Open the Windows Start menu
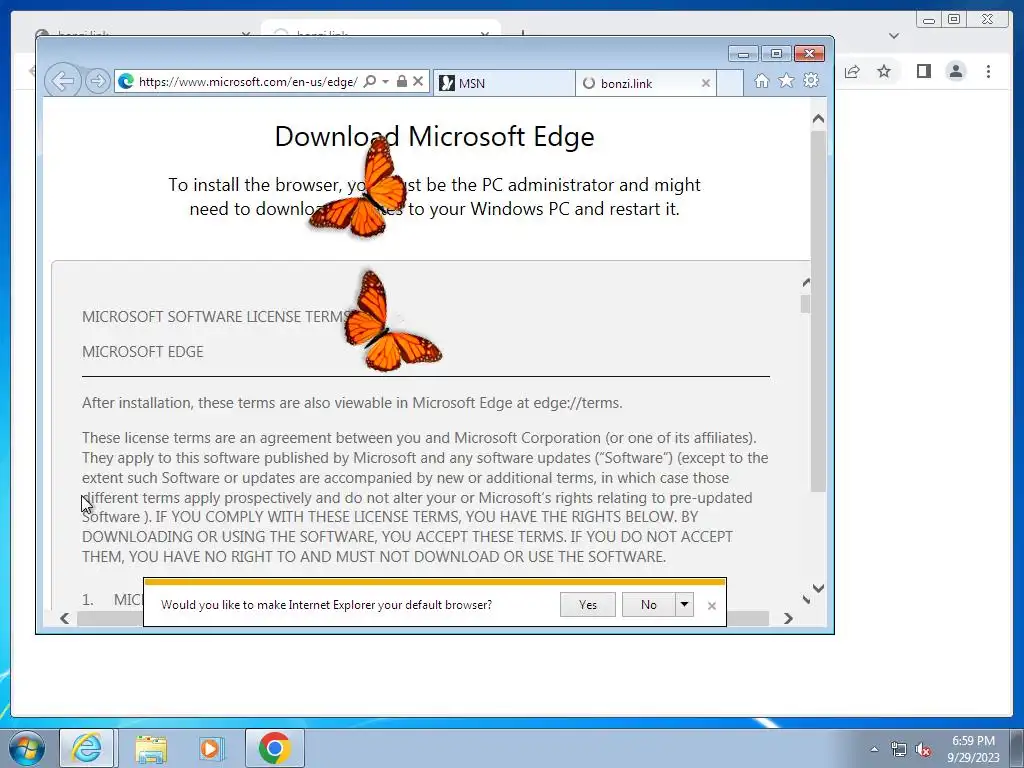The width and height of the screenshot is (1024, 768). [x=27, y=748]
